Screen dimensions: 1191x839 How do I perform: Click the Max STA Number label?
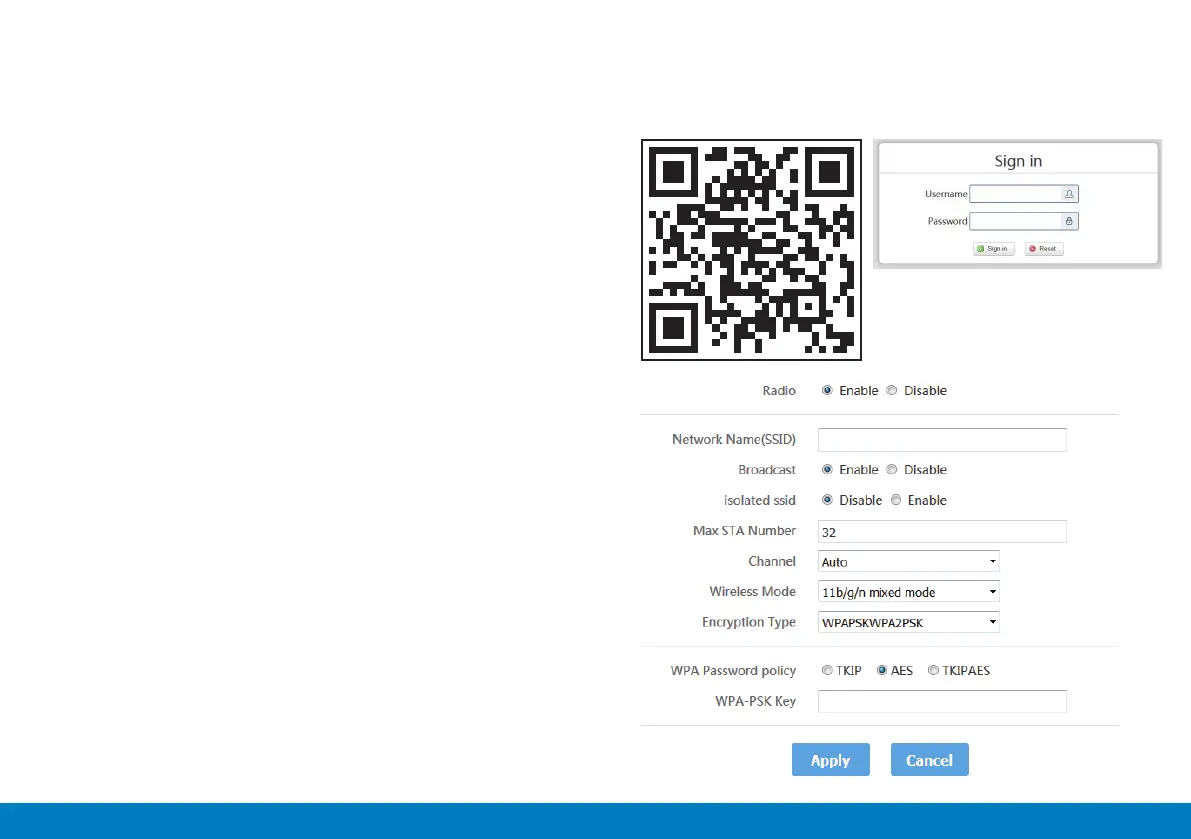tap(744, 531)
